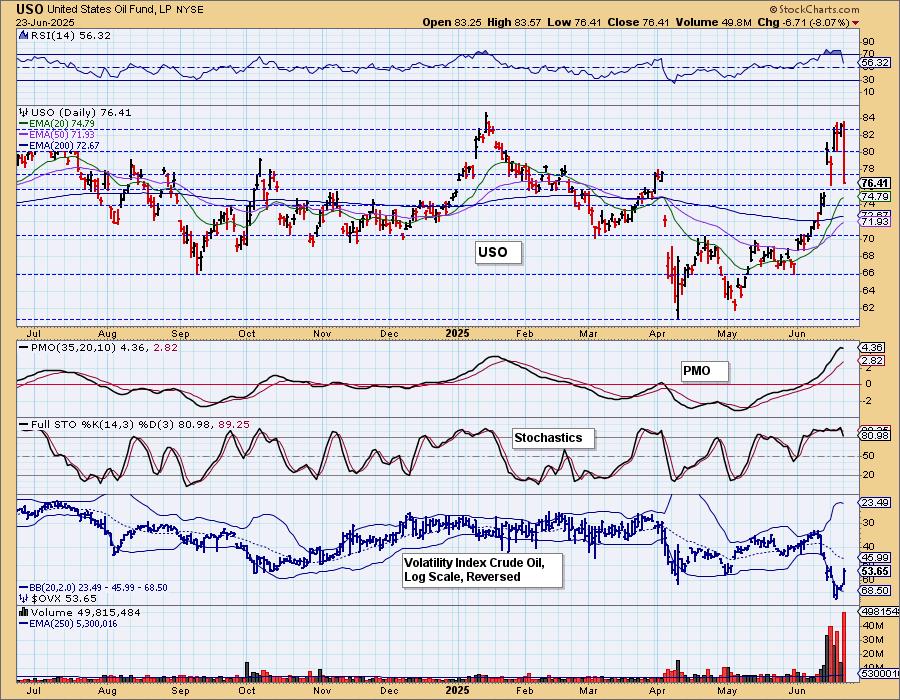This screenshot has width=900, height=700.
Task: Click the '$OVX 53.65' legend text
Action: [64, 598]
